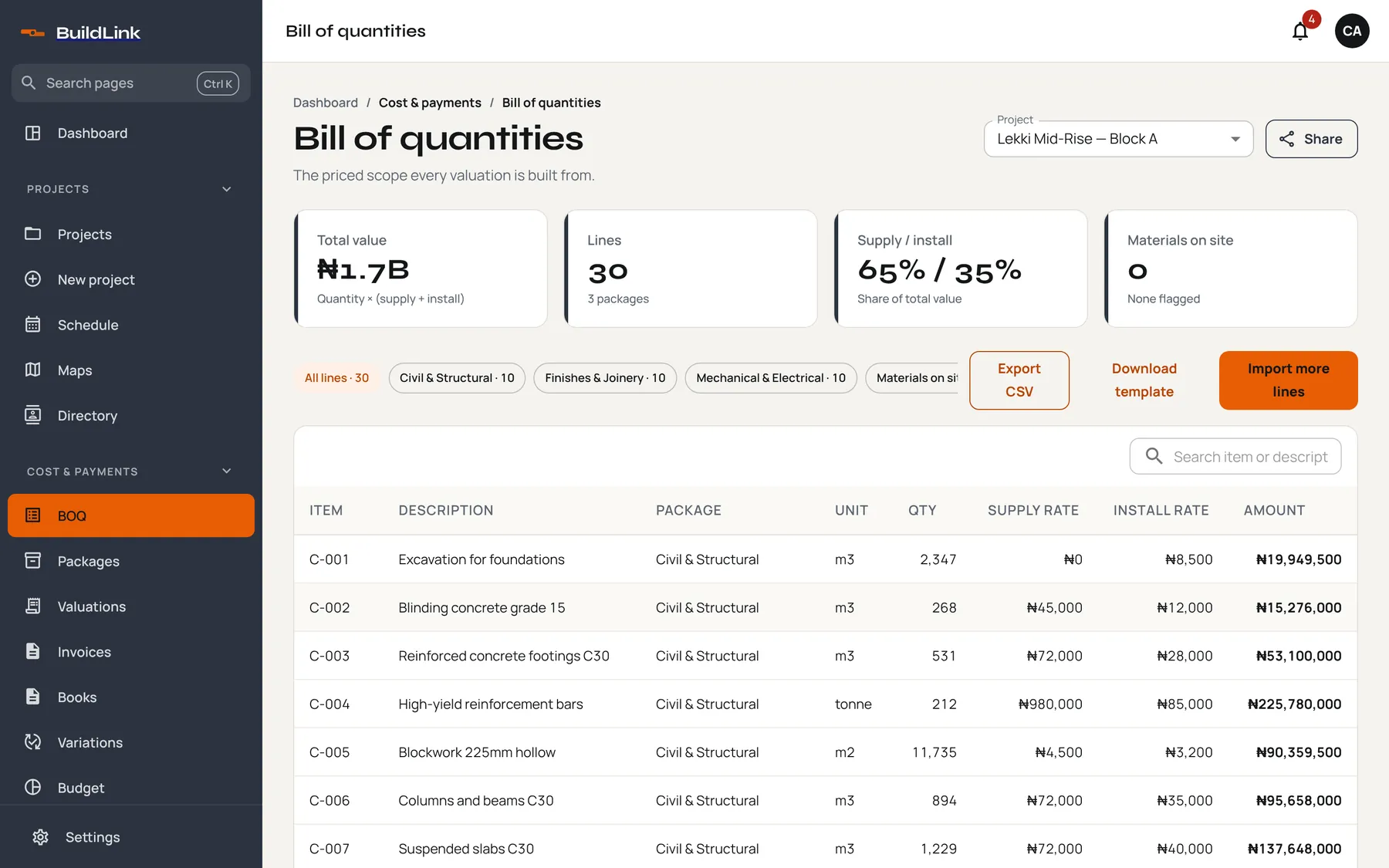Filter by Mechanical & Electrical 10
Screen dimensions: 1389x868
coord(771,378)
